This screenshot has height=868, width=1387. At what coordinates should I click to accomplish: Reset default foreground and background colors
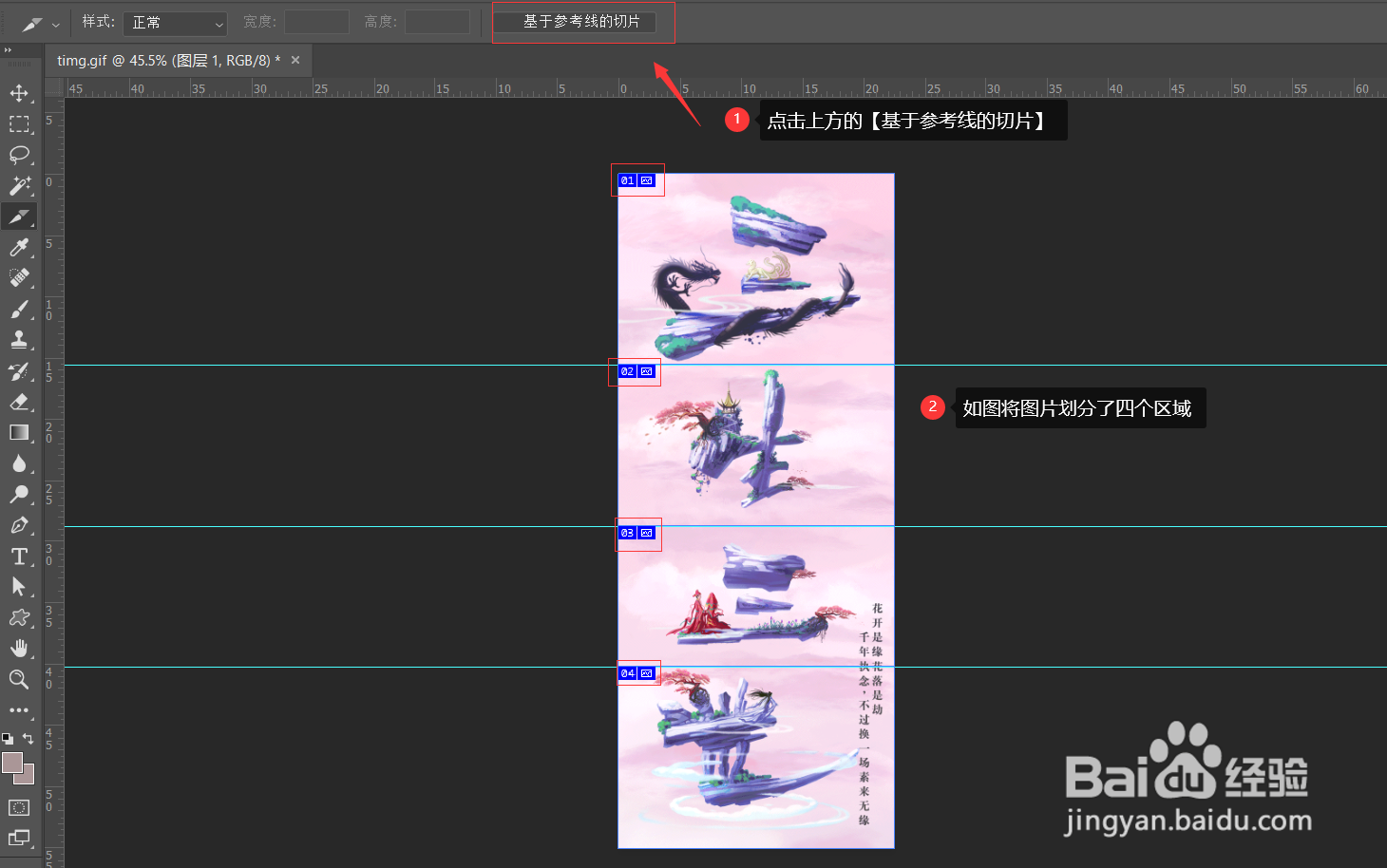pos(8,738)
